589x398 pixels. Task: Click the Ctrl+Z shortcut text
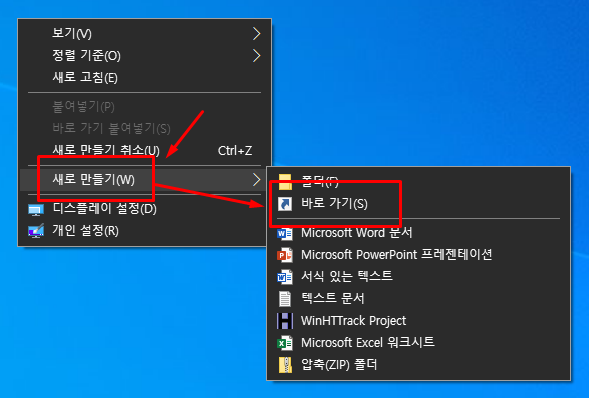pos(235,151)
